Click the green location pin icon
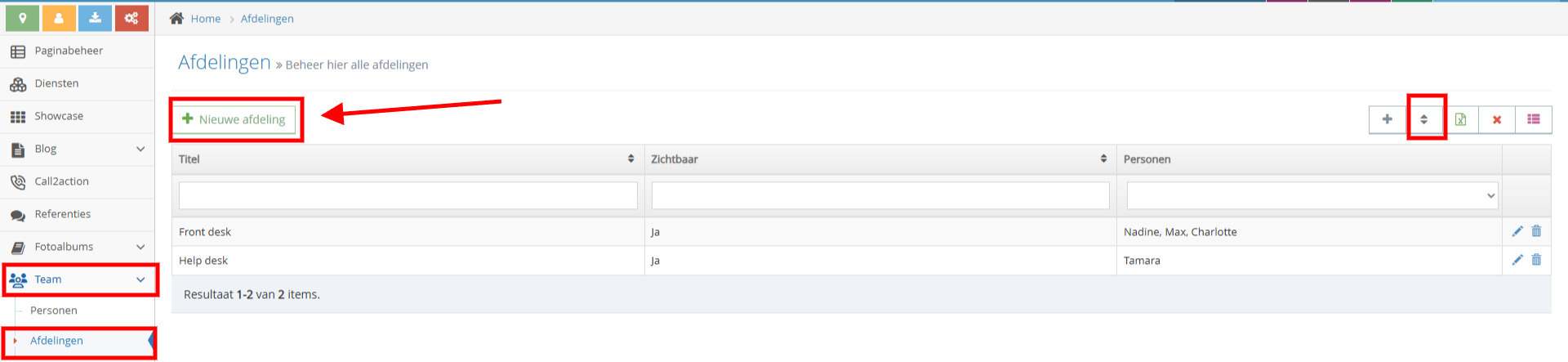1568x362 pixels. [x=23, y=18]
